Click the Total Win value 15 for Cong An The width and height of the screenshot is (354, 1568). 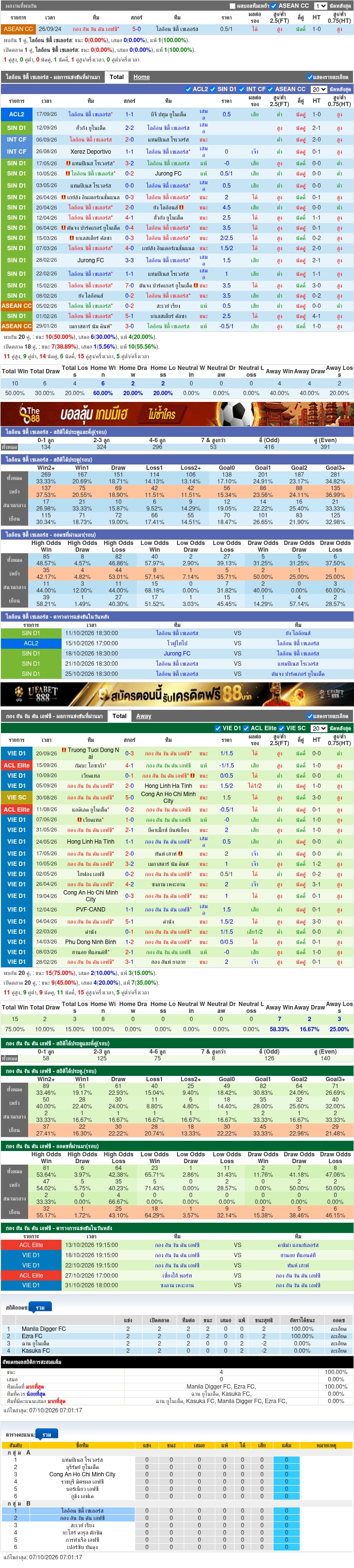(x=15, y=1019)
